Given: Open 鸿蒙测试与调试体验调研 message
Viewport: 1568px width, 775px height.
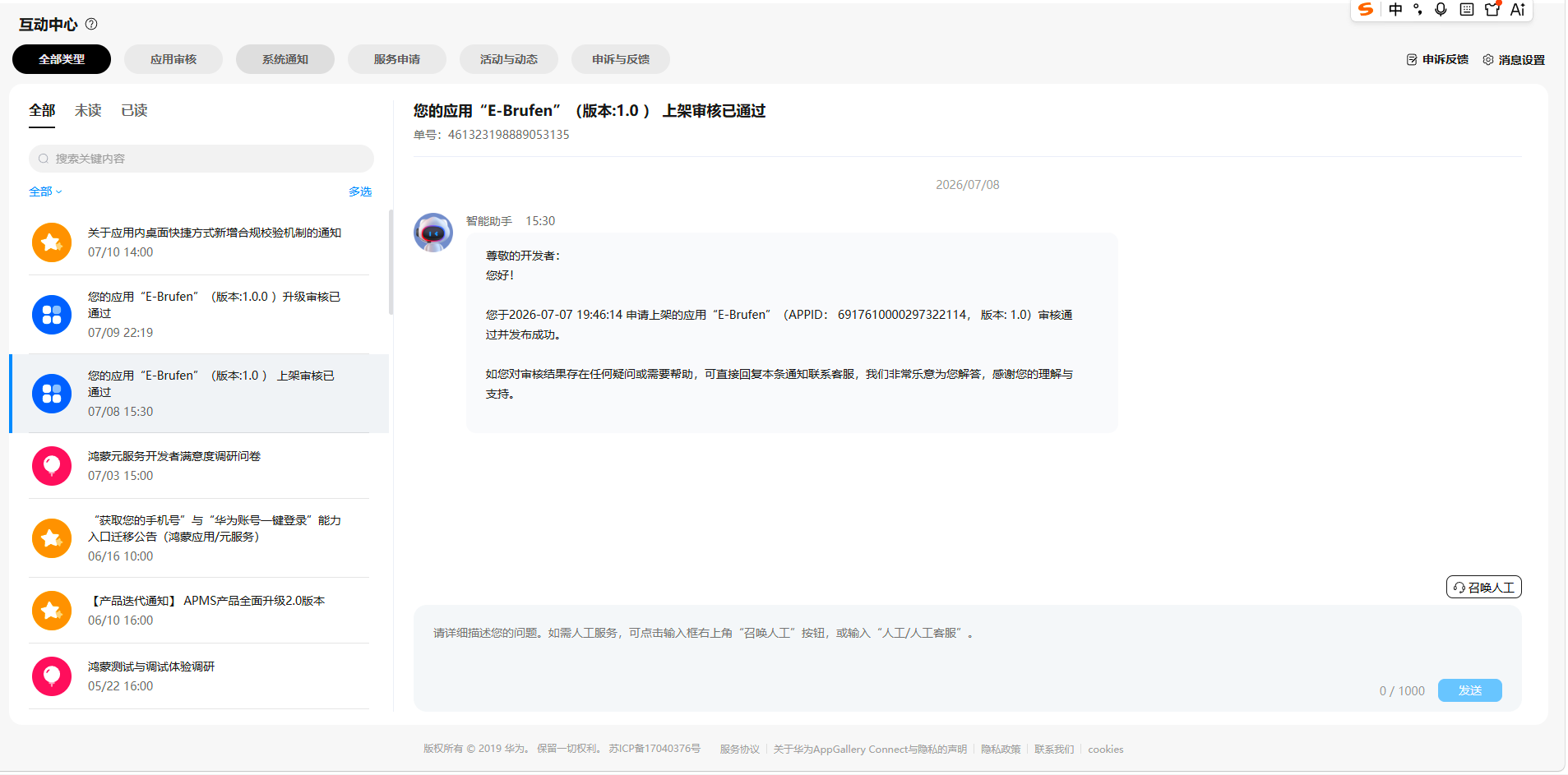Looking at the screenshot, I should tap(199, 676).
